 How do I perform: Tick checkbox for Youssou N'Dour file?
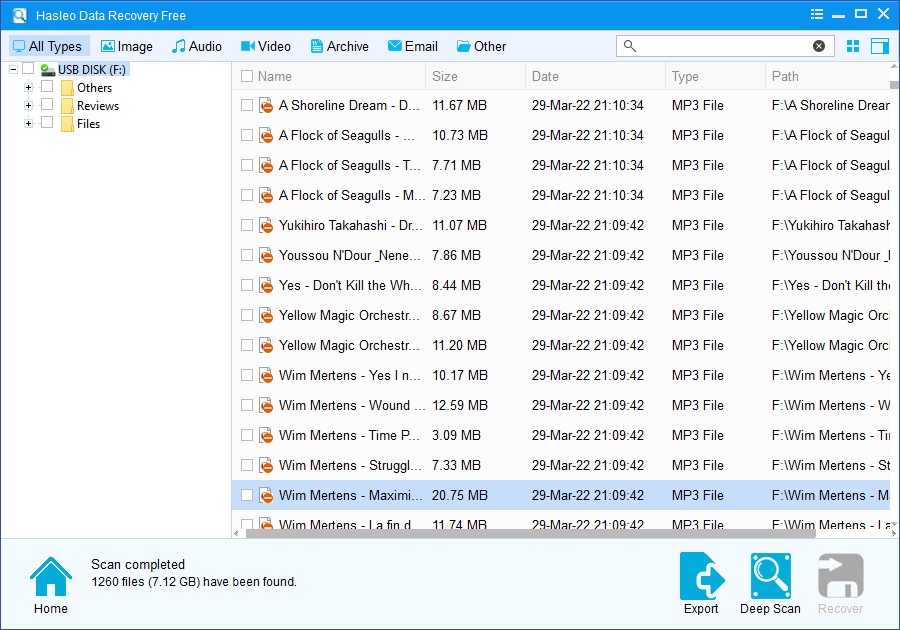tap(247, 255)
